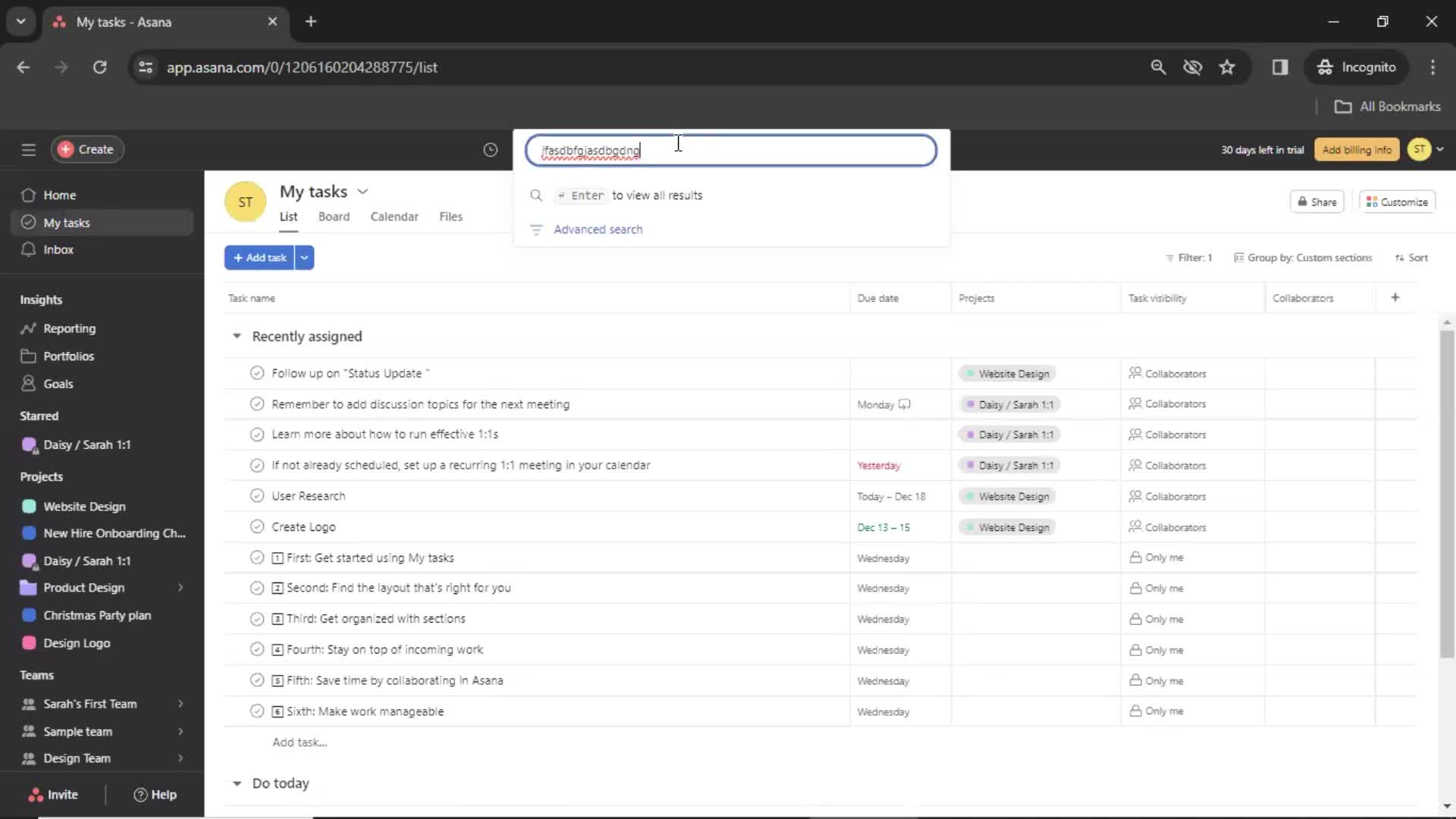Open Advanced search link
The image size is (1456, 819).
click(598, 230)
